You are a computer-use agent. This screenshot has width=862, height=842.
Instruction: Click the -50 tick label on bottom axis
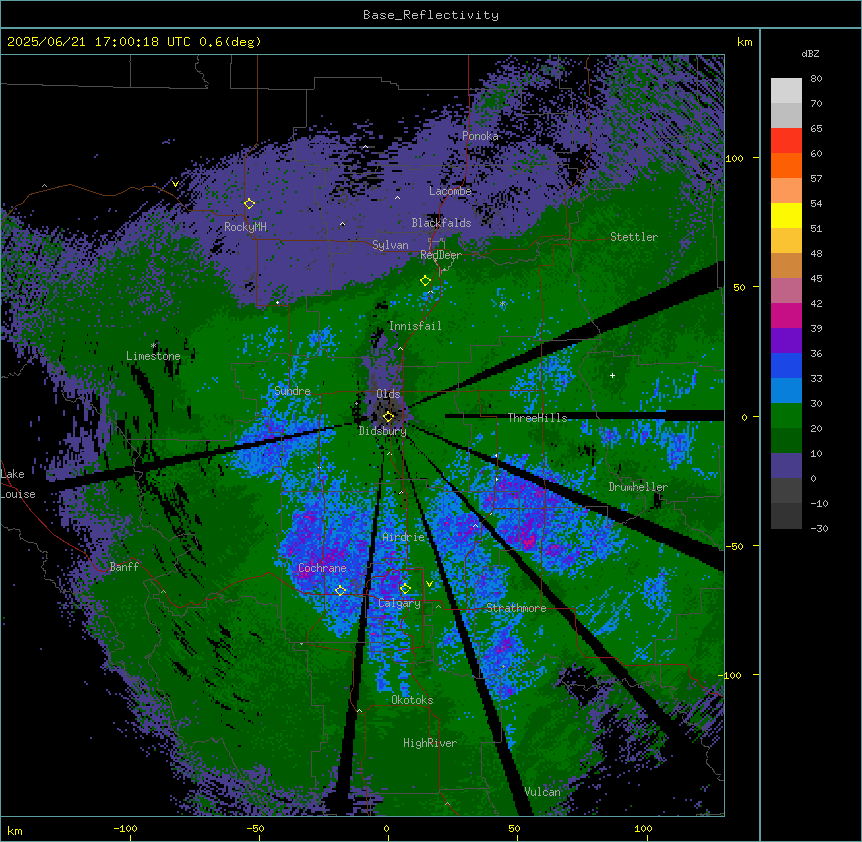(255, 828)
